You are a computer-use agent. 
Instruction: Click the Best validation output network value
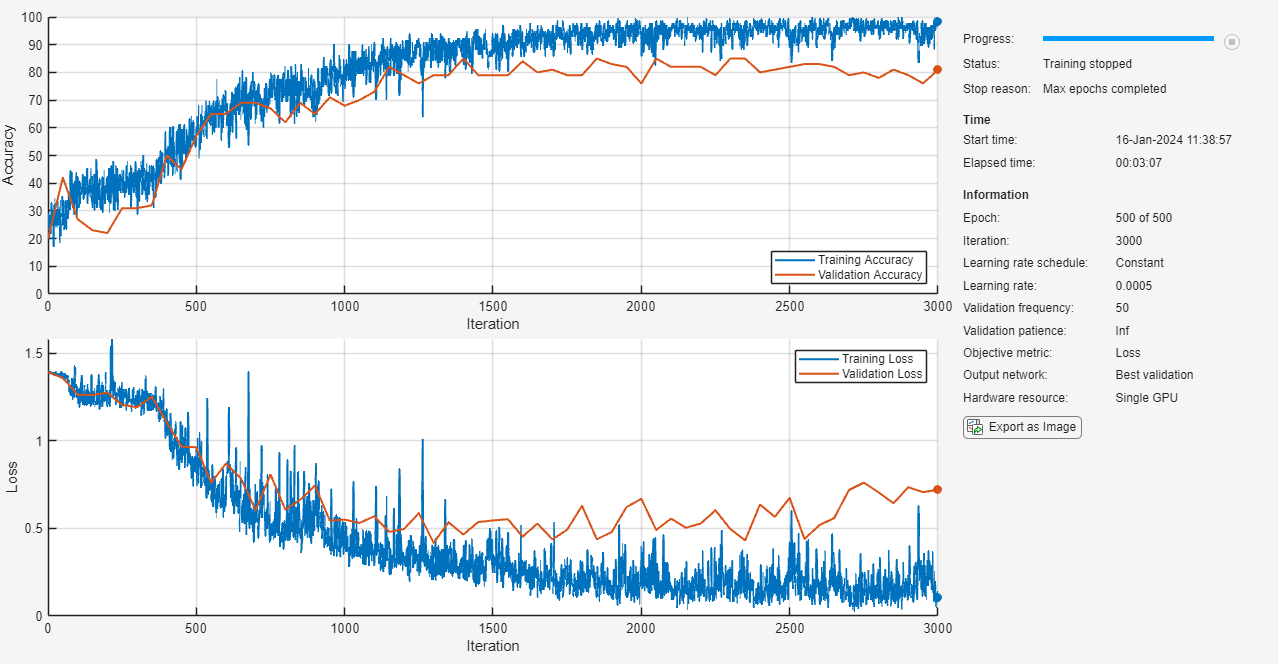click(x=1154, y=375)
